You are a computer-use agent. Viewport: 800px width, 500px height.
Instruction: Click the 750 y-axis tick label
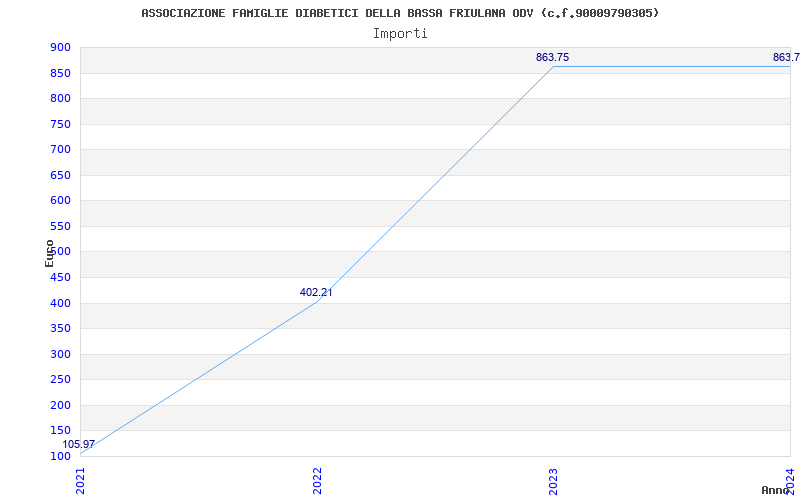60,124
